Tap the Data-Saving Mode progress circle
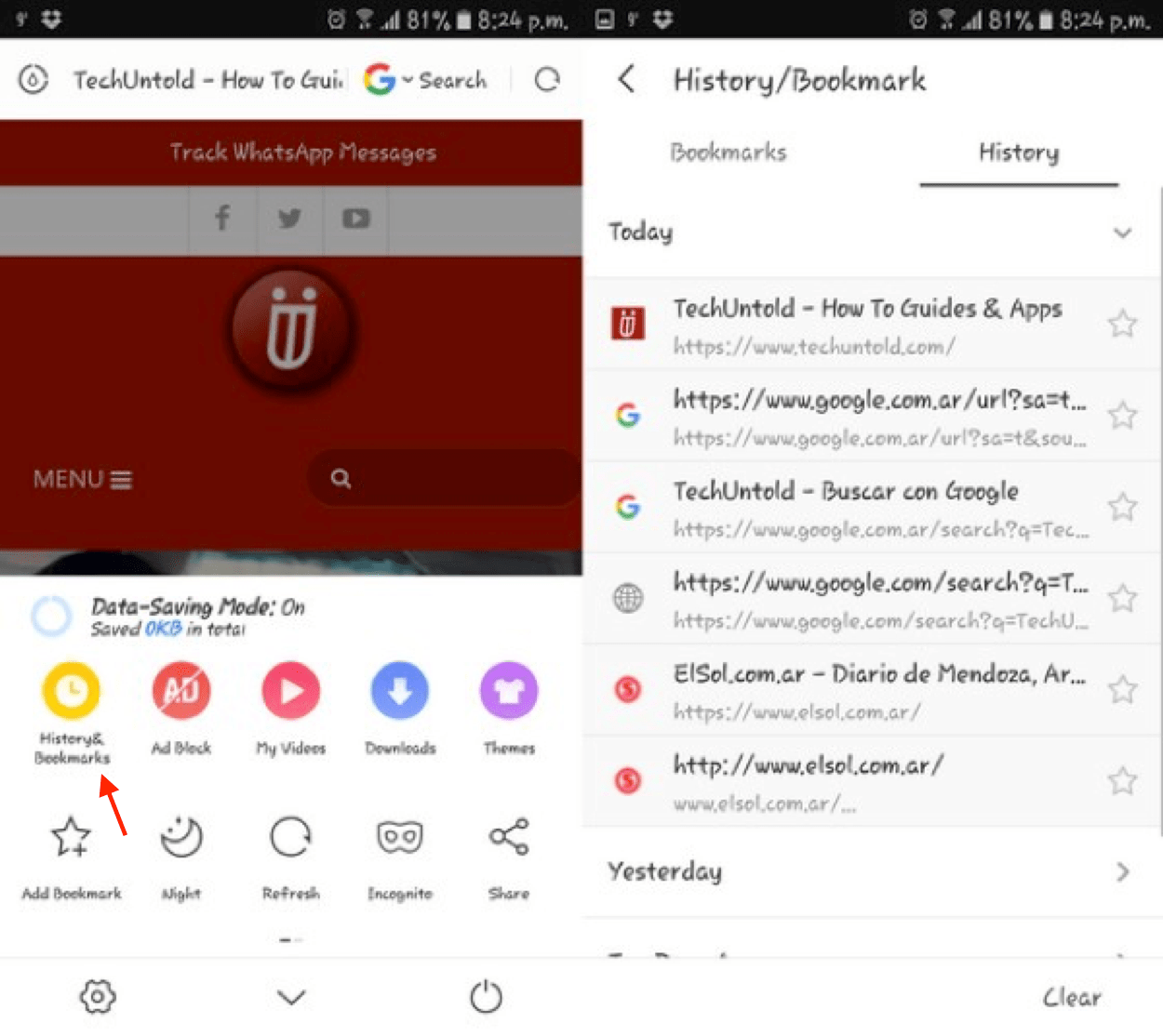Viewport: 1163px width, 1036px height. pos(51,616)
